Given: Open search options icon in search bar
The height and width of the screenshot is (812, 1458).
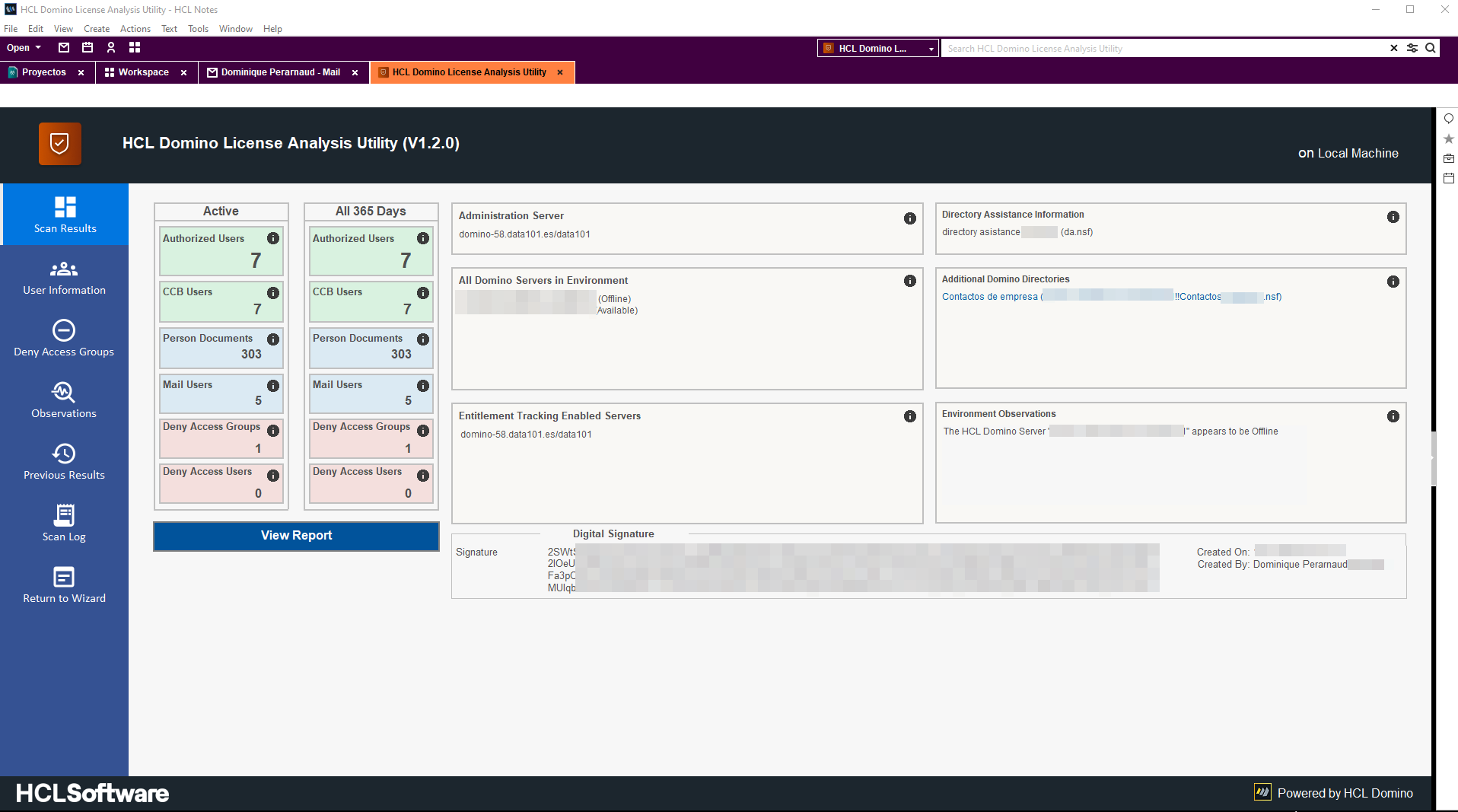Looking at the screenshot, I should tap(1412, 48).
